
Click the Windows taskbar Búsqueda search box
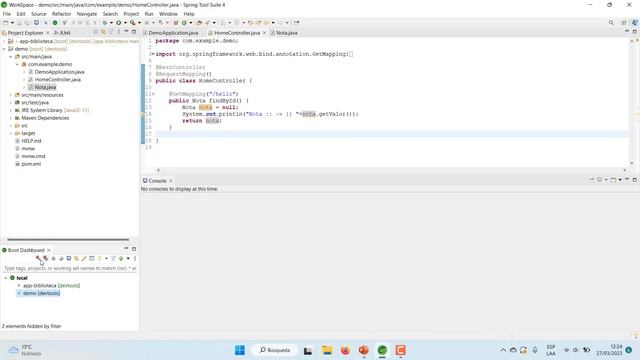point(275,350)
